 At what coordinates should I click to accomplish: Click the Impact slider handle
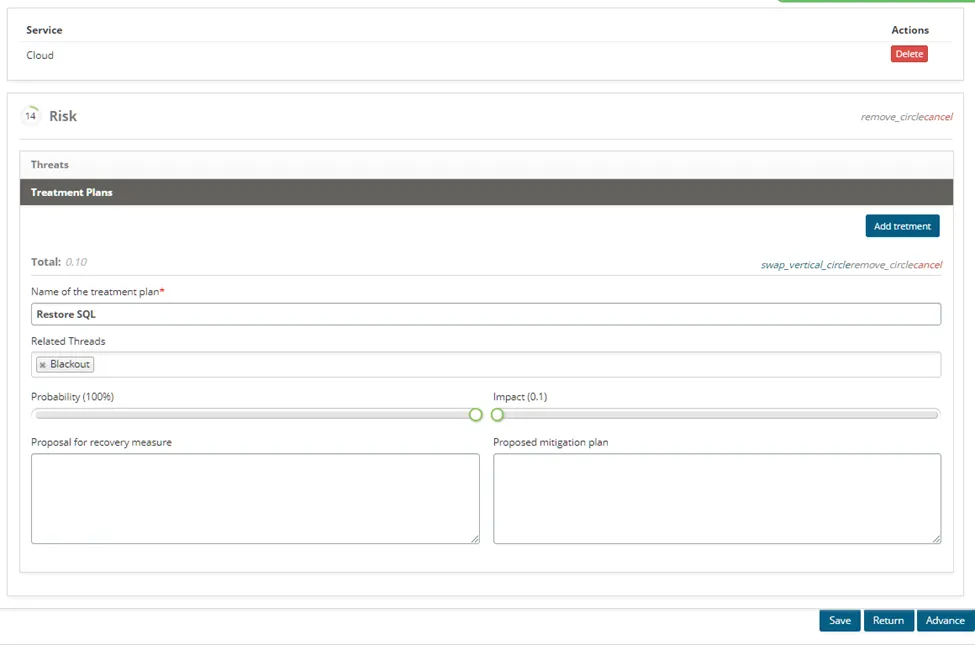497,415
